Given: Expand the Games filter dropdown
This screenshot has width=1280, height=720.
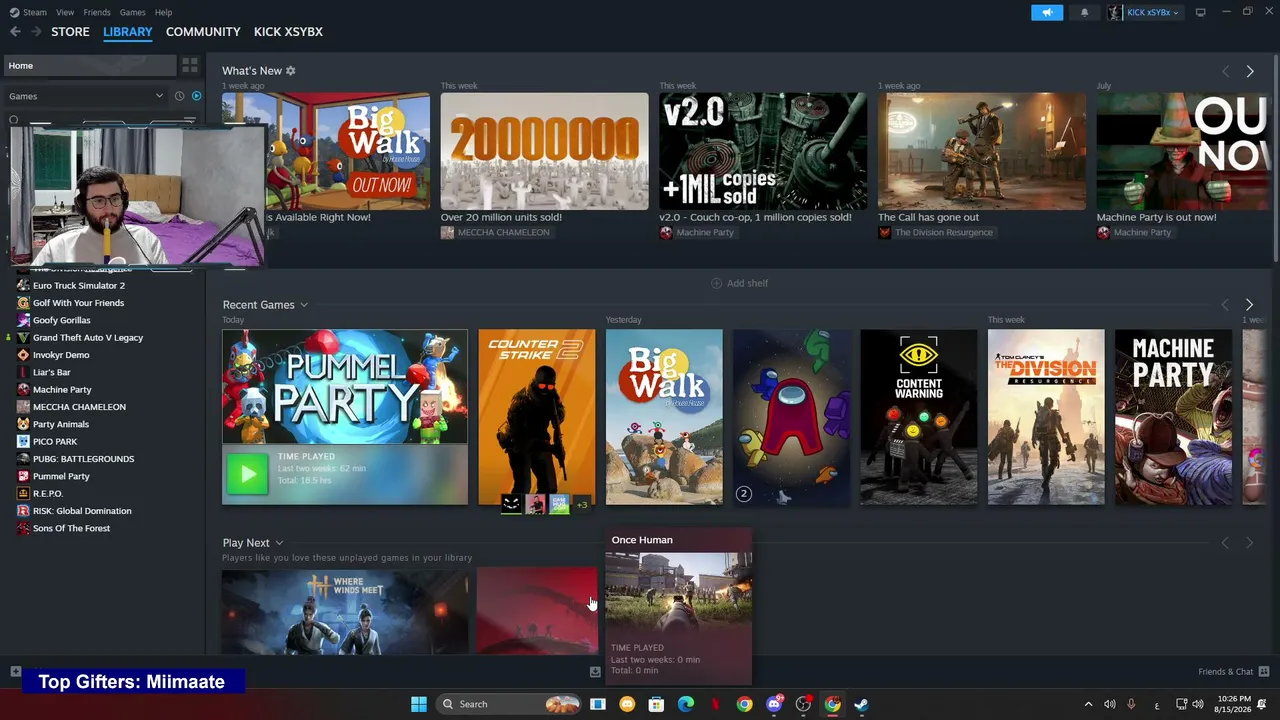Looking at the screenshot, I should (x=85, y=96).
